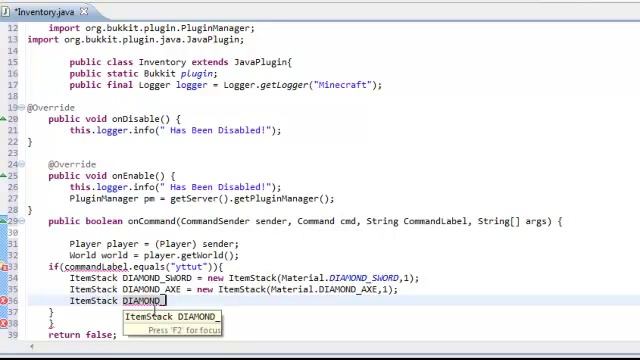This screenshot has width=640, height=360.
Task: Click the override marker triangle at line 25
Action: (3, 176)
